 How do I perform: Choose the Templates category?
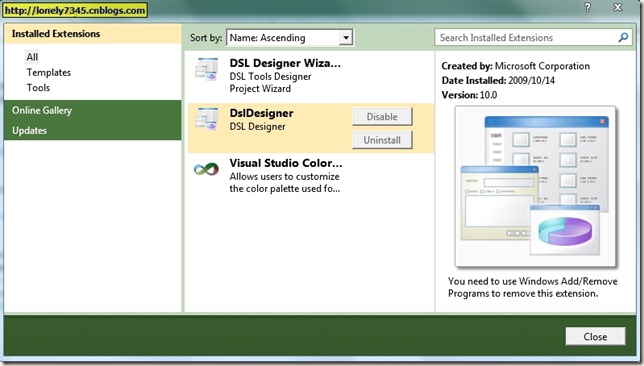click(48, 72)
